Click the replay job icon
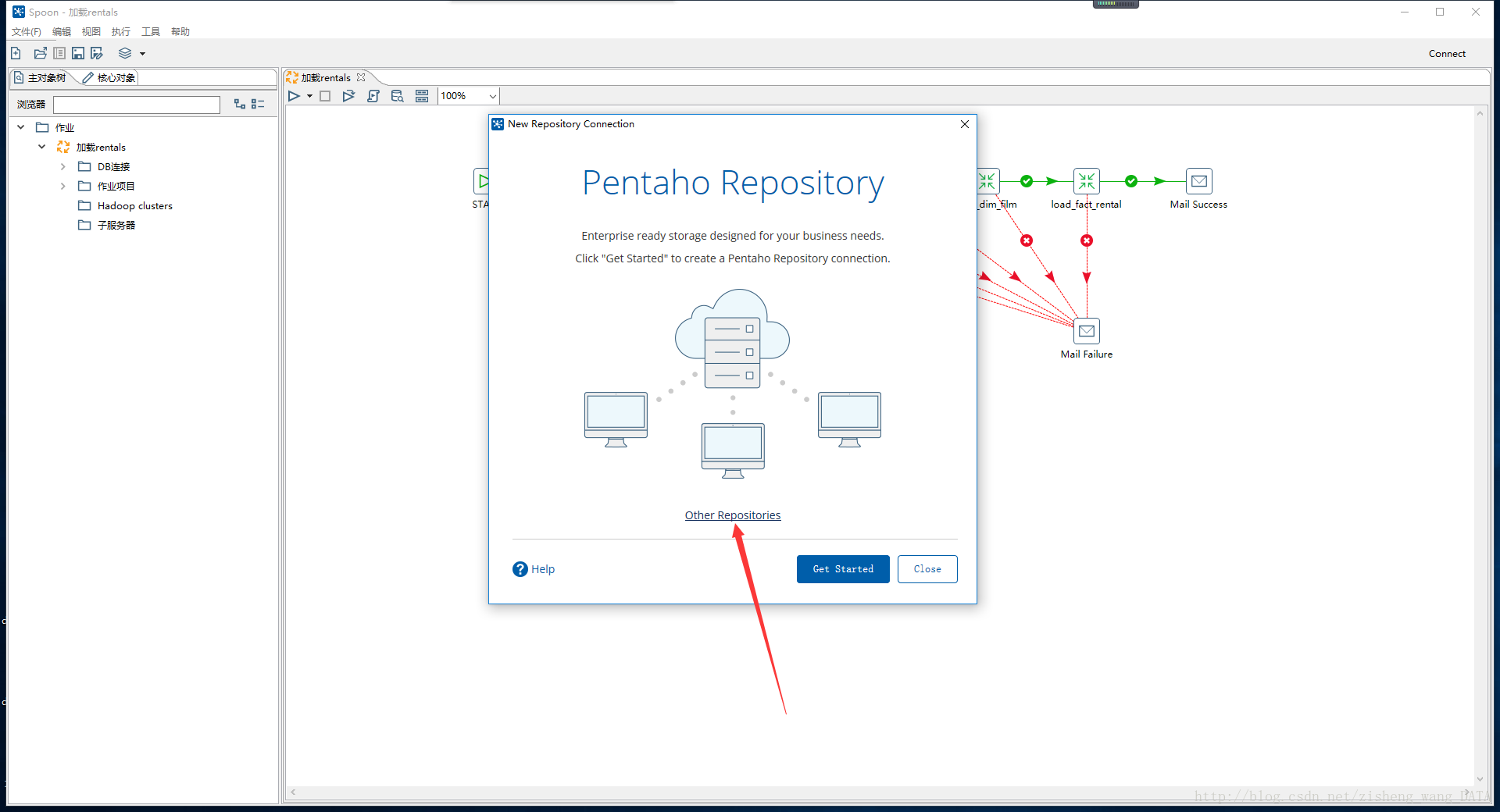 pyautogui.click(x=348, y=96)
